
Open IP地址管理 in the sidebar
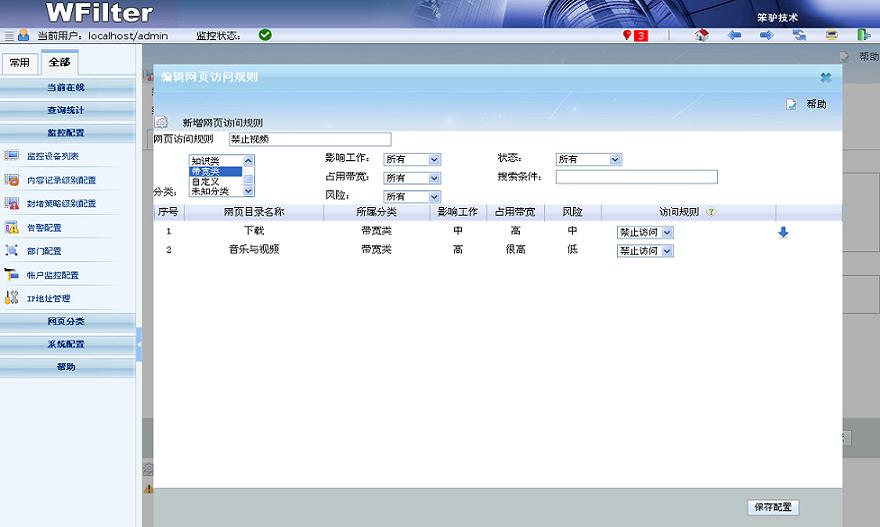pos(48,298)
